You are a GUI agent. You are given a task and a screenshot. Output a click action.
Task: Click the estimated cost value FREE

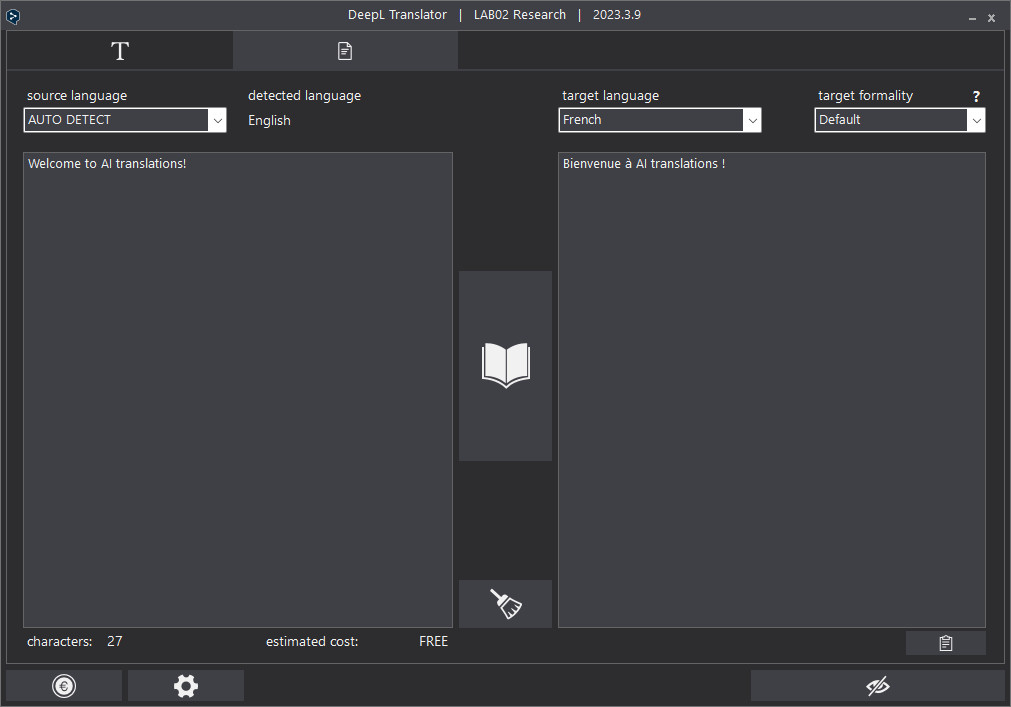pos(433,641)
